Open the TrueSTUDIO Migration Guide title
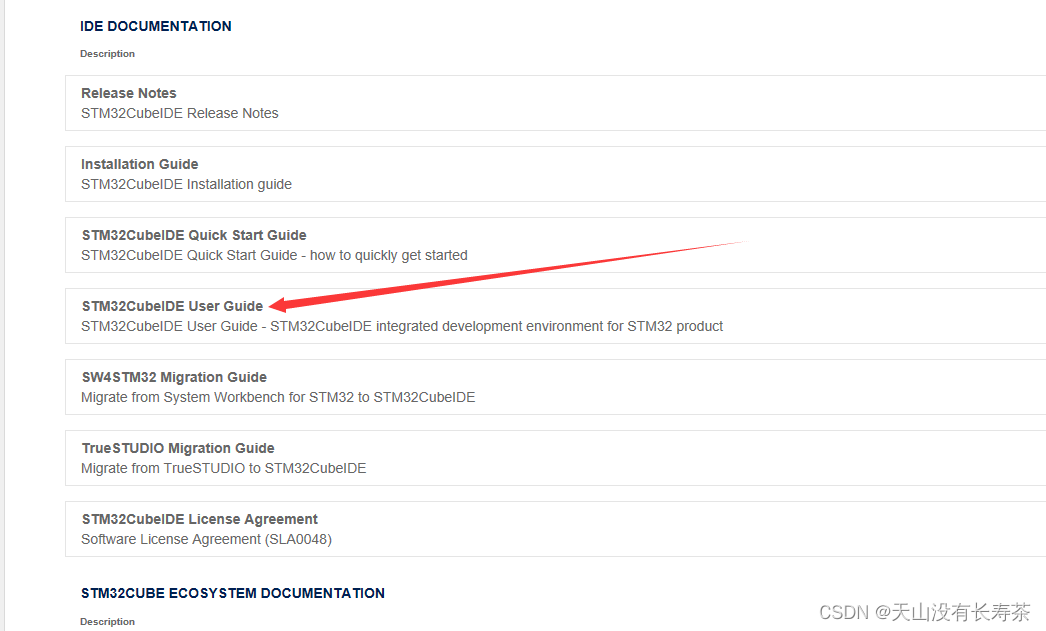Screen dimensions: 1046x631 tap(178, 448)
